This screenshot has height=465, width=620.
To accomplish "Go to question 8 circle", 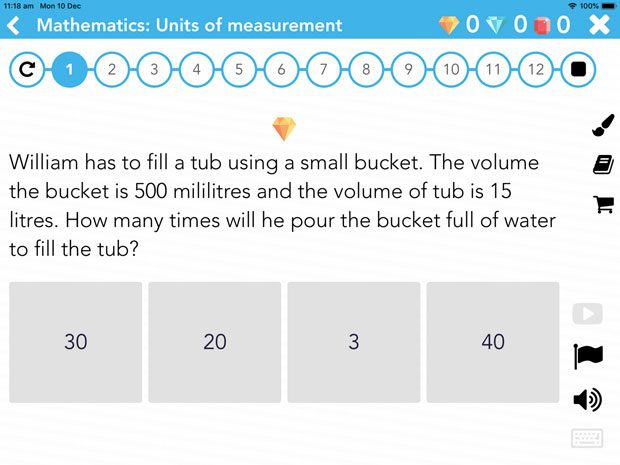I will (366, 70).
